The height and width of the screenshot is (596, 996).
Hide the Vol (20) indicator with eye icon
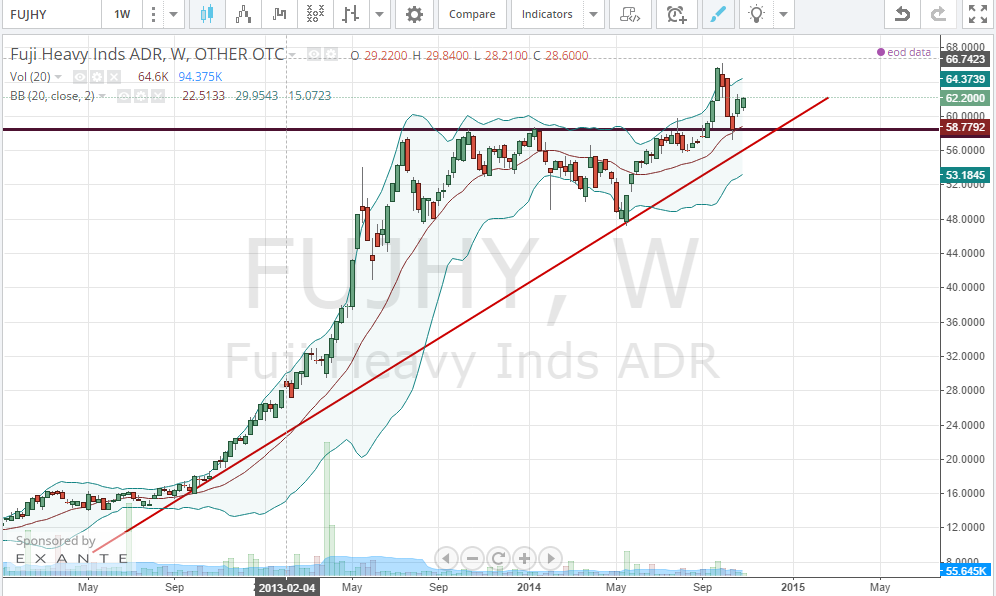tap(79, 77)
